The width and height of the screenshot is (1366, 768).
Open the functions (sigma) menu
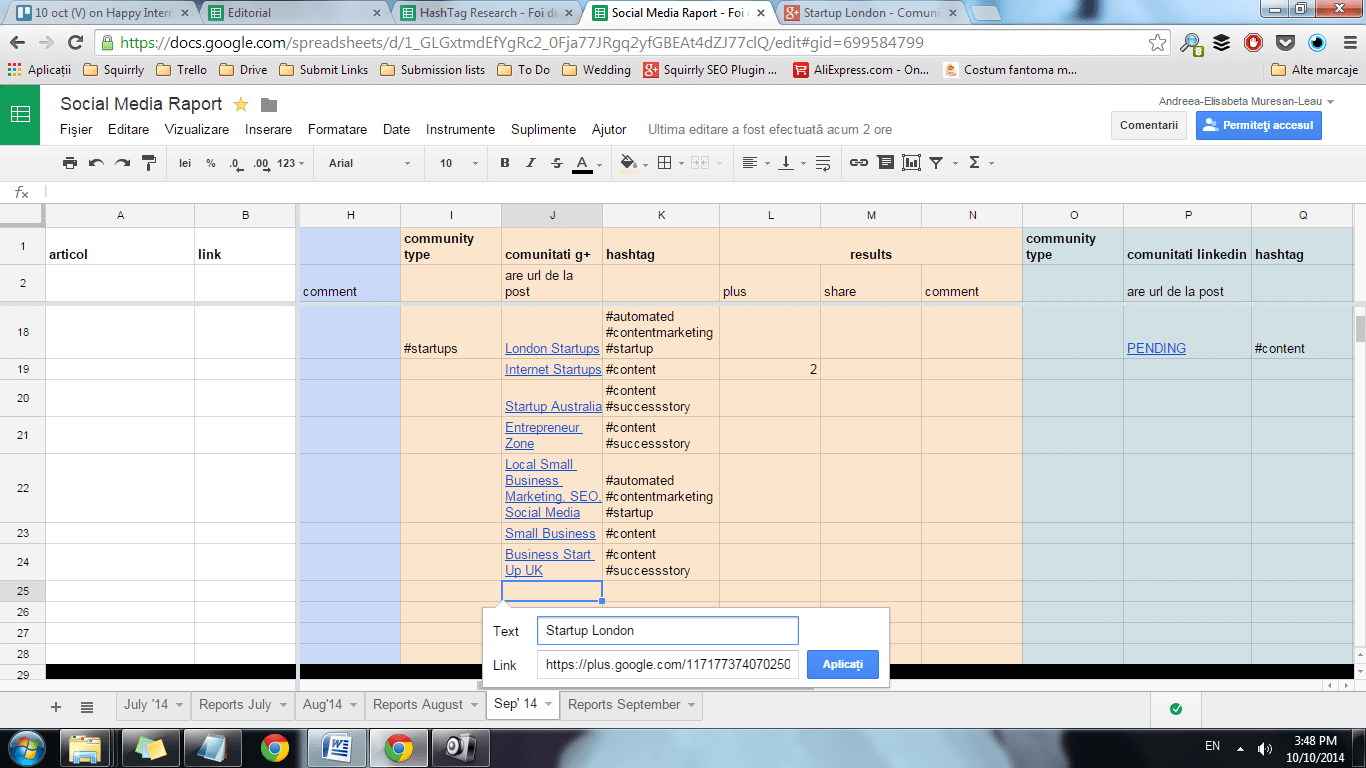click(x=979, y=163)
